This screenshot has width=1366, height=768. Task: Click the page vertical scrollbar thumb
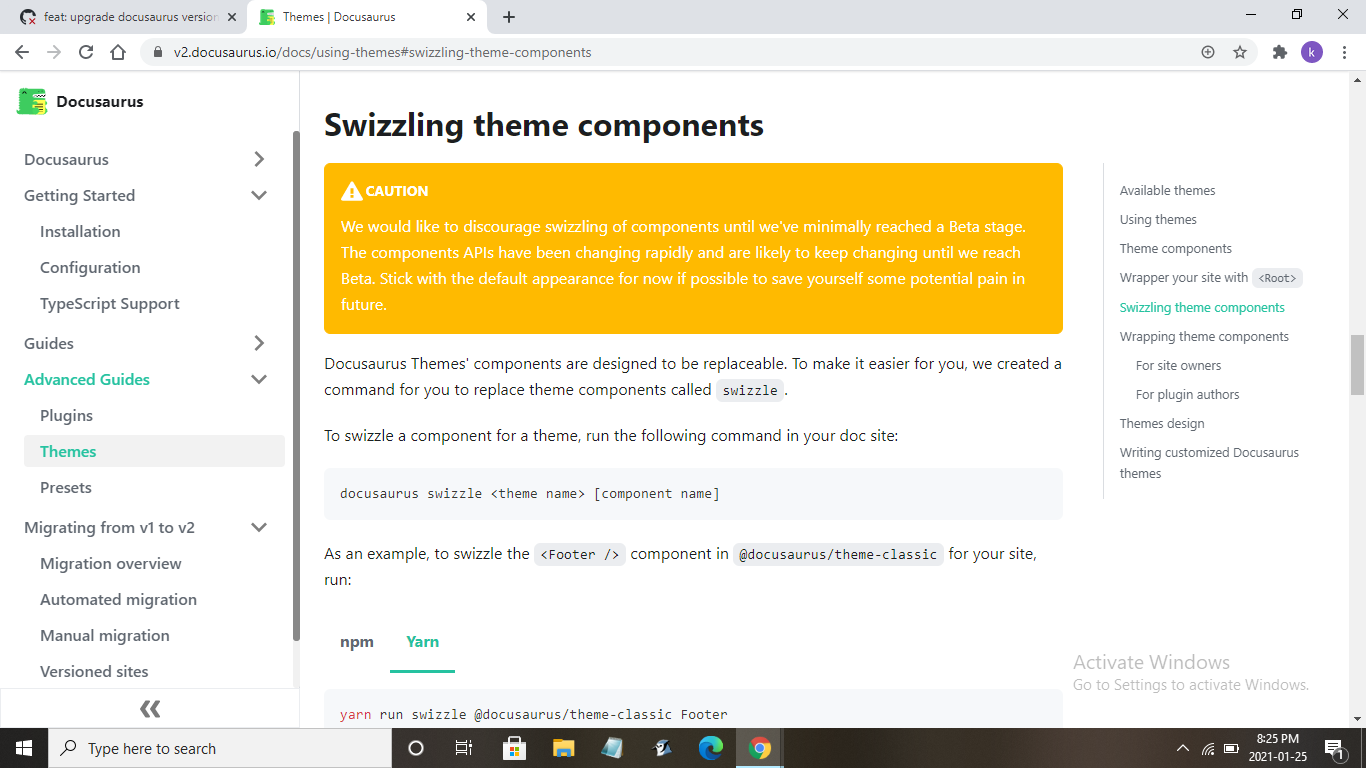tap(1357, 365)
